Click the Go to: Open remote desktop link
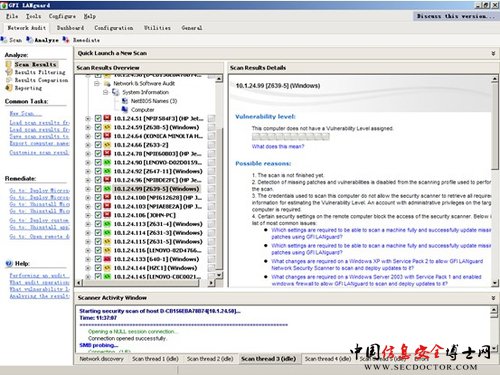500x375 pixels. click(39, 236)
